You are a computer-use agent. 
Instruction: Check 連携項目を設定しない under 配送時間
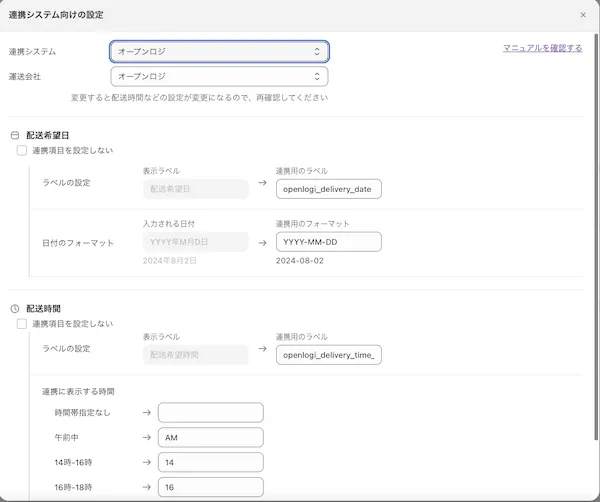point(22,324)
